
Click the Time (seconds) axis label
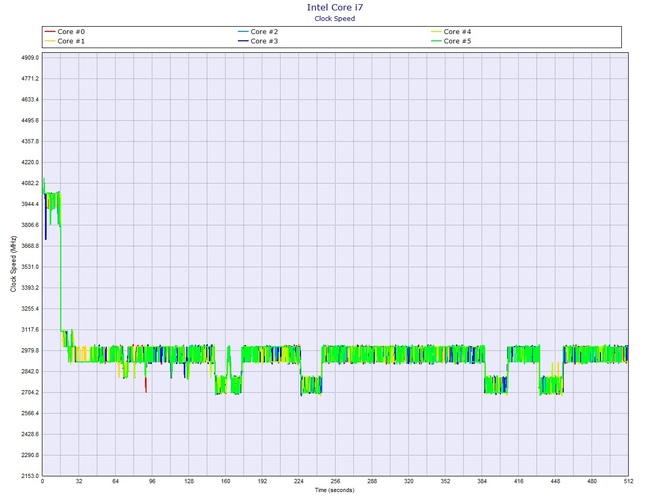coord(335,490)
